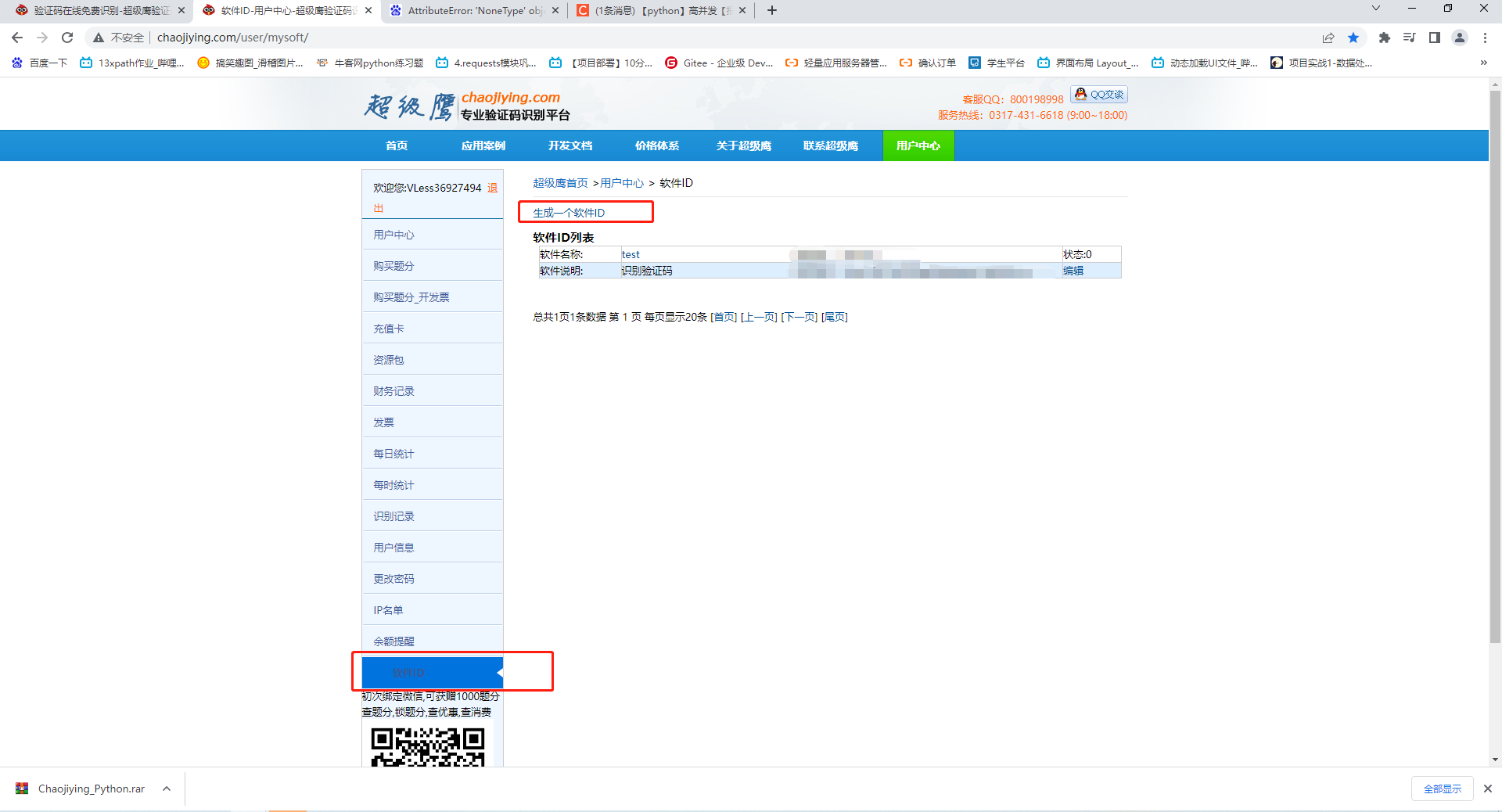The height and width of the screenshot is (812, 1502).
Task: Open 更改密码 in sidebar
Action: tap(433, 579)
